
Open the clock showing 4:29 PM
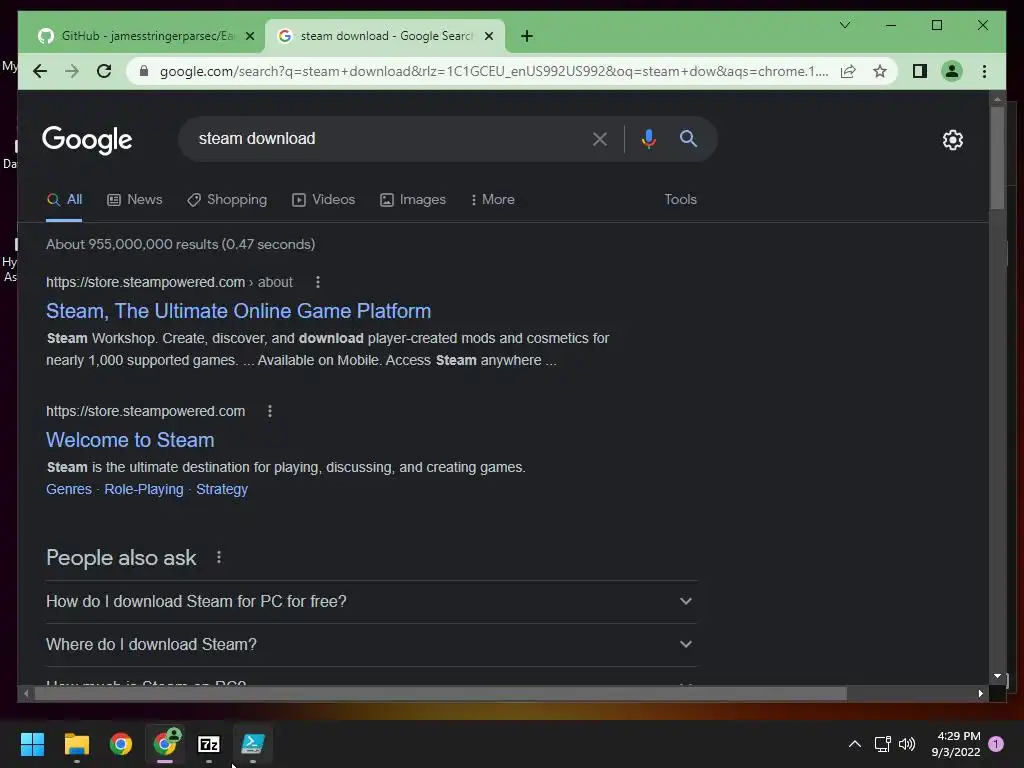pyautogui.click(x=956, y=744)
